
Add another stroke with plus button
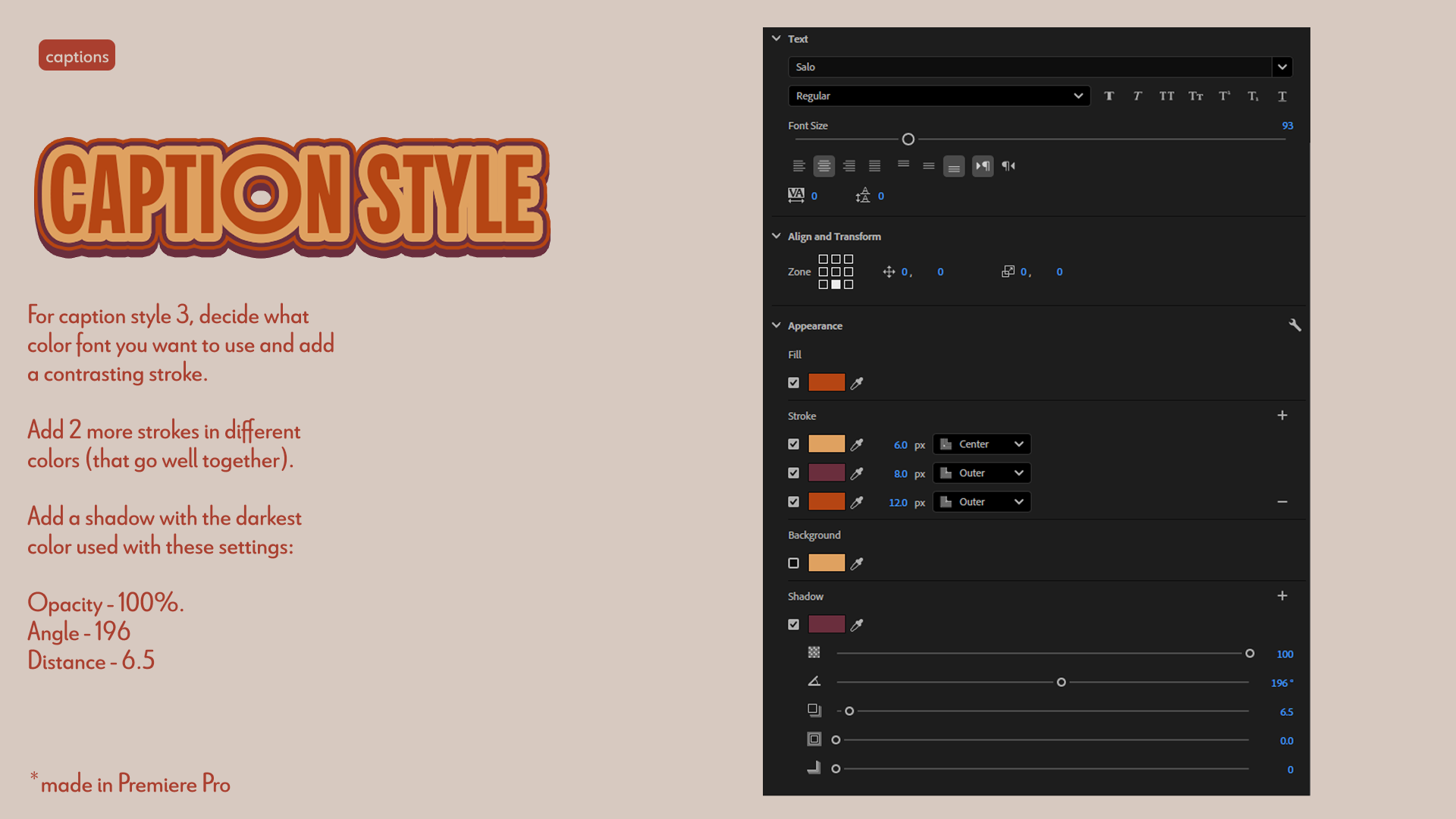(1282, 416)
